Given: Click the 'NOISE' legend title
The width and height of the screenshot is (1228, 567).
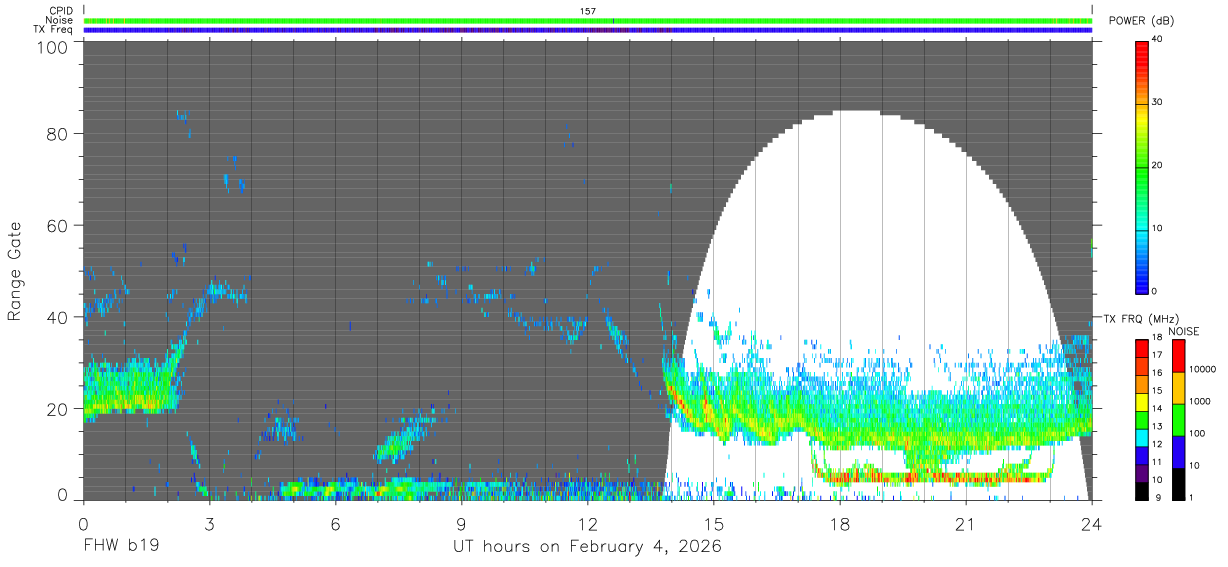Looking at the screenshot, I should tap(1184, 331).
